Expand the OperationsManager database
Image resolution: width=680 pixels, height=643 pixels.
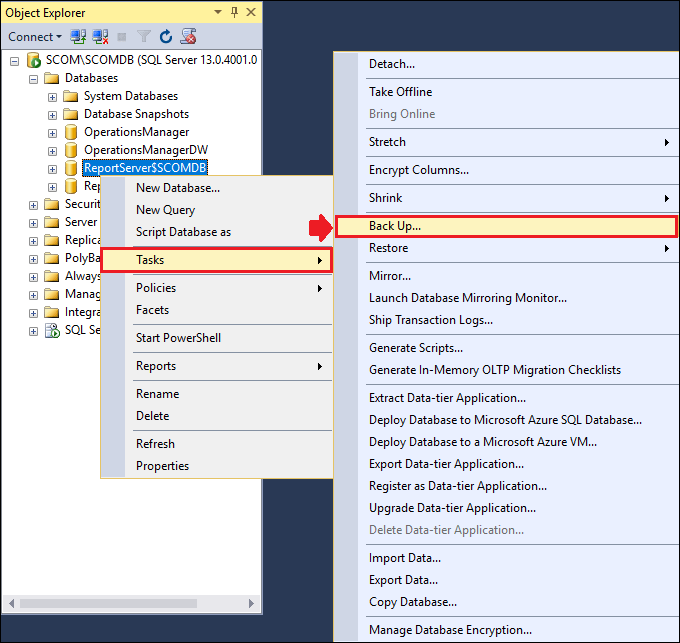click(x=52, y=133)
